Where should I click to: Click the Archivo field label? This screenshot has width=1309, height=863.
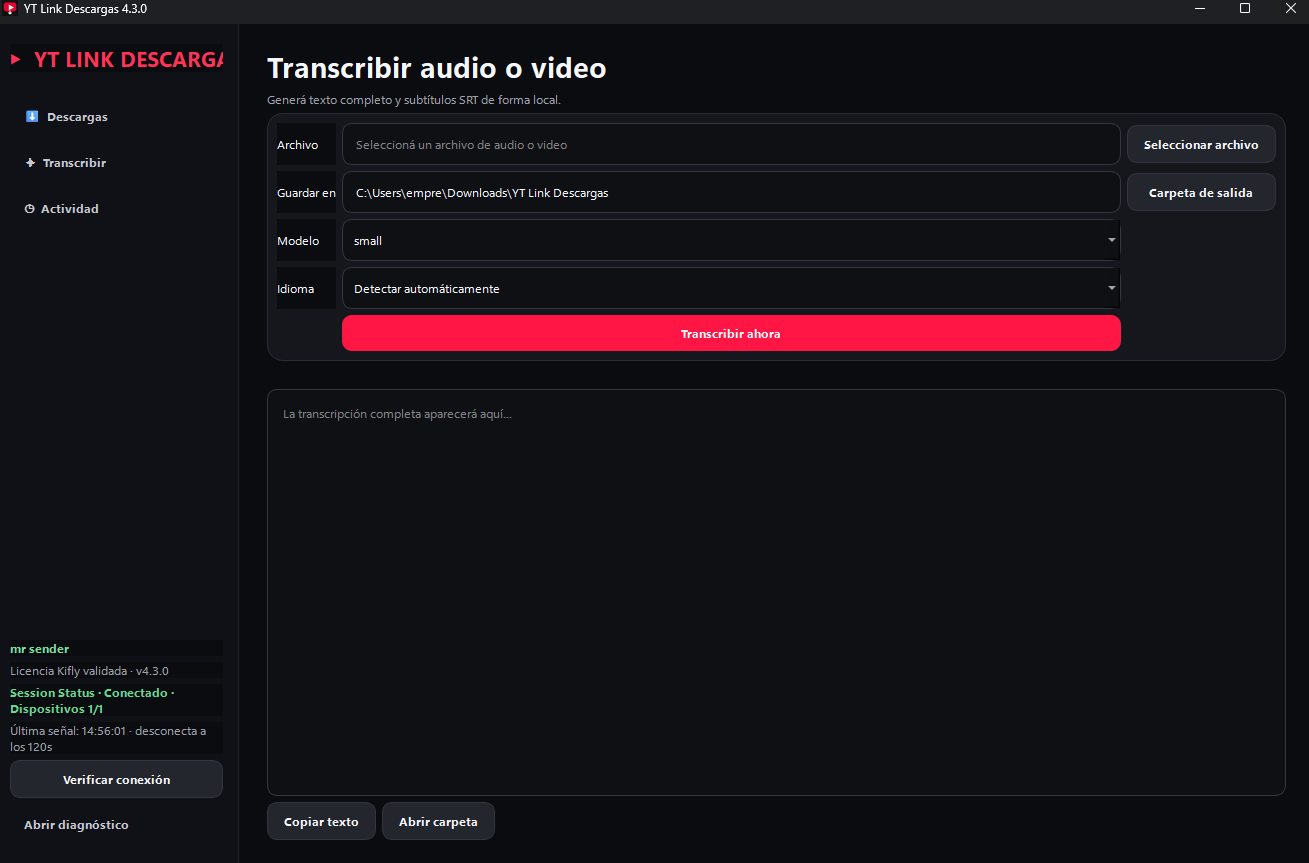(x=298, y=145)
